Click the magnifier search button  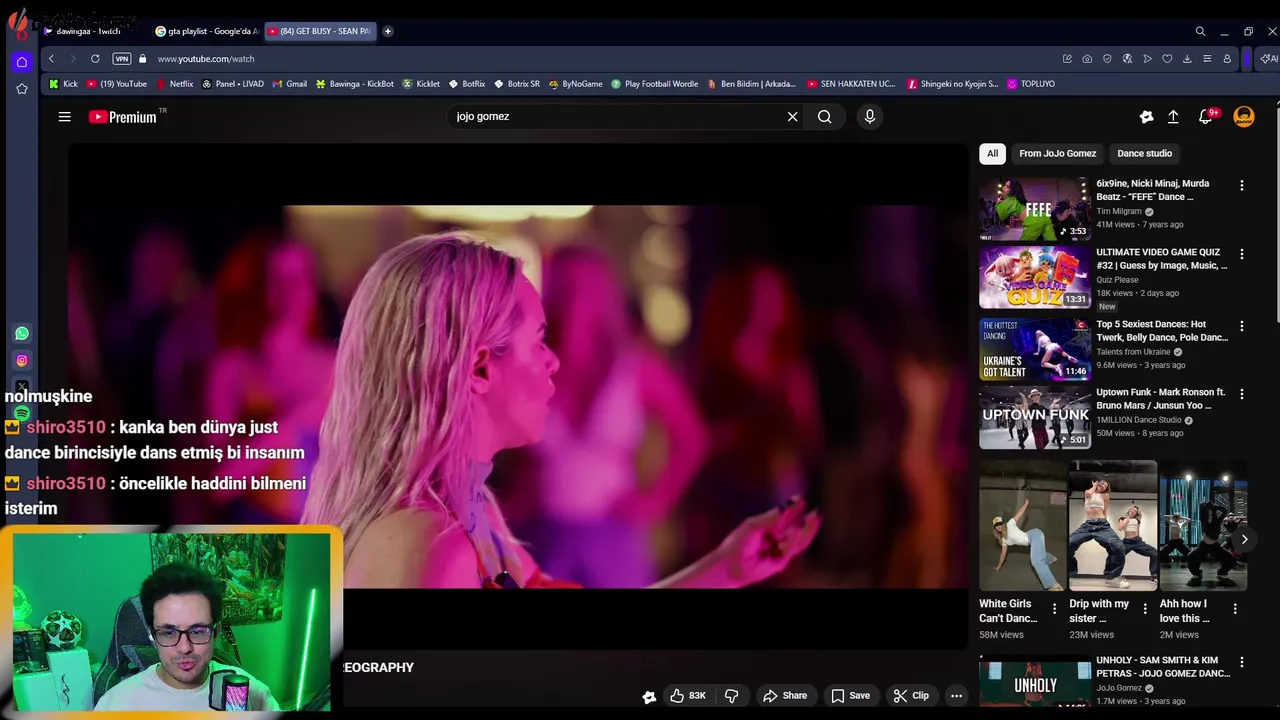824,117
